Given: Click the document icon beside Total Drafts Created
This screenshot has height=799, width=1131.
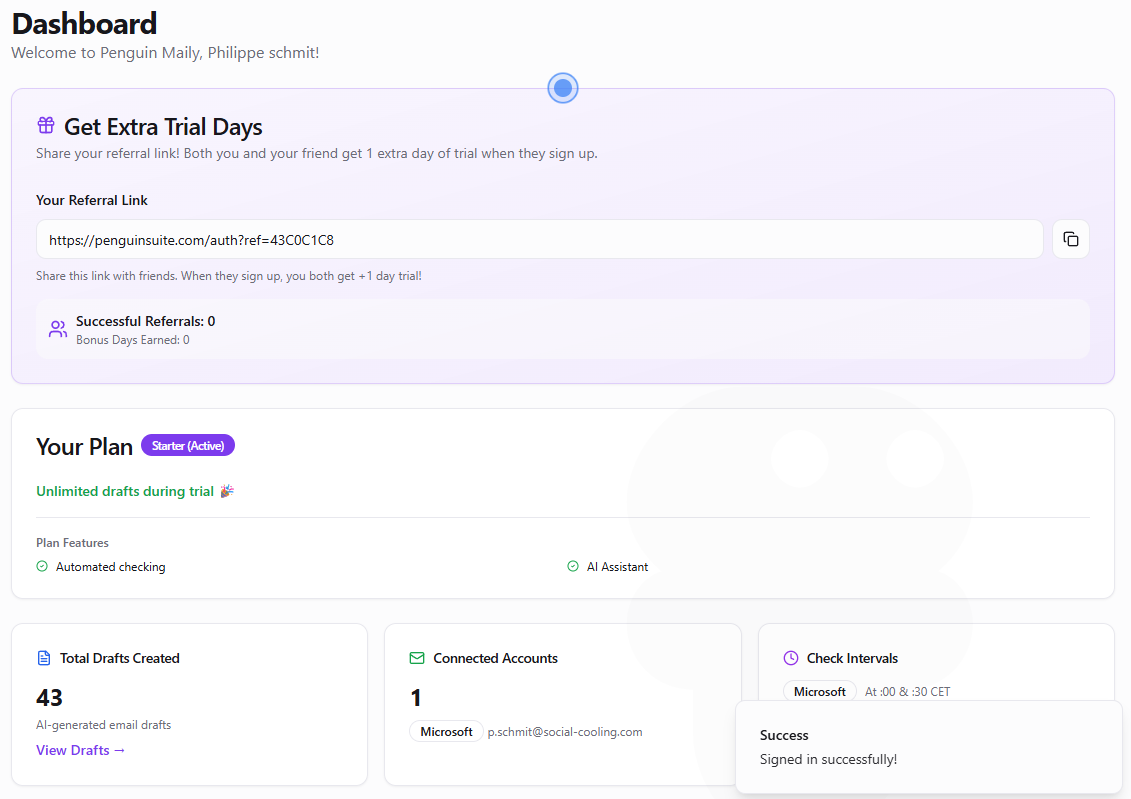Looking at the screenshot, I should (43, 658).
